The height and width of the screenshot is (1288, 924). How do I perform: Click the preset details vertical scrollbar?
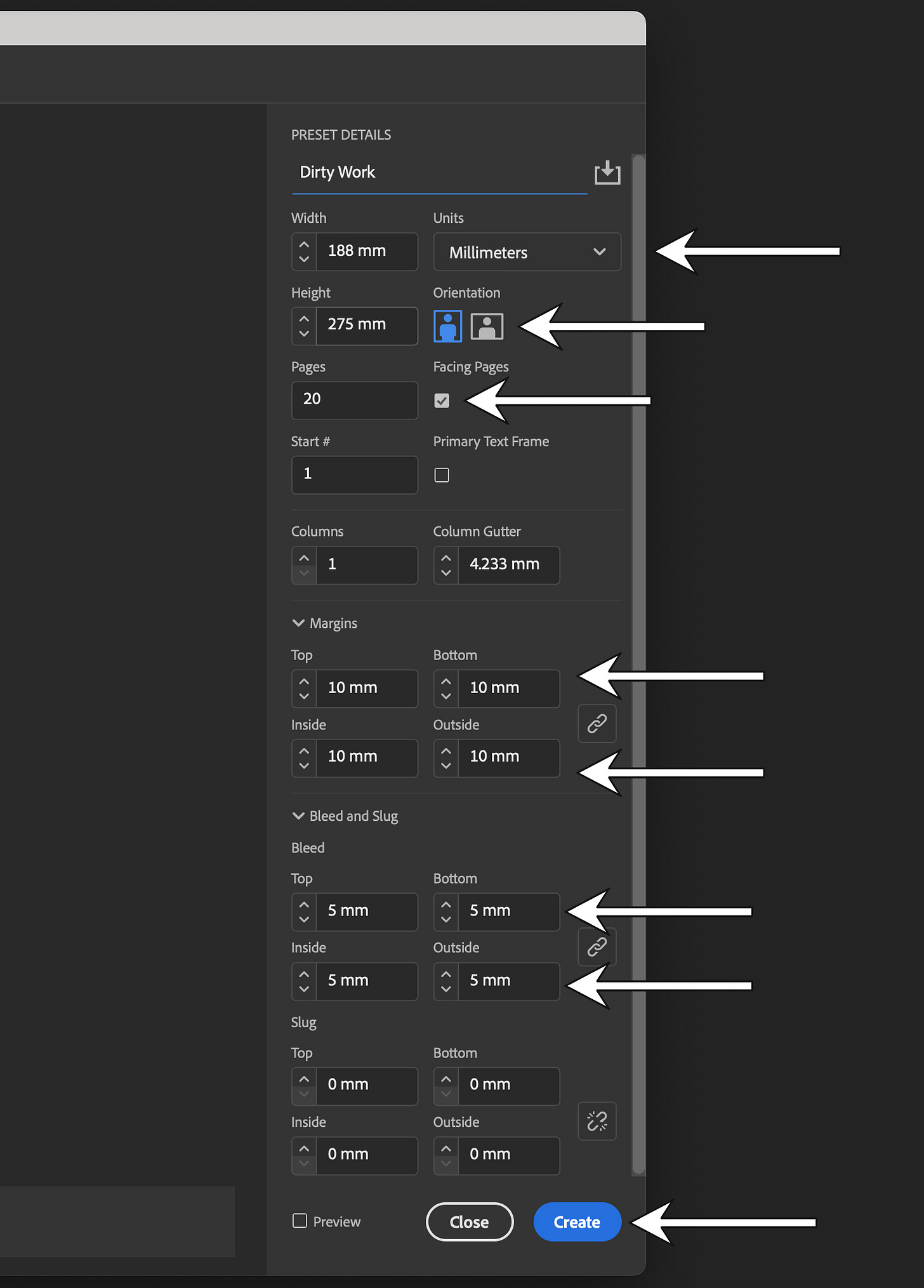click(638, 665)
